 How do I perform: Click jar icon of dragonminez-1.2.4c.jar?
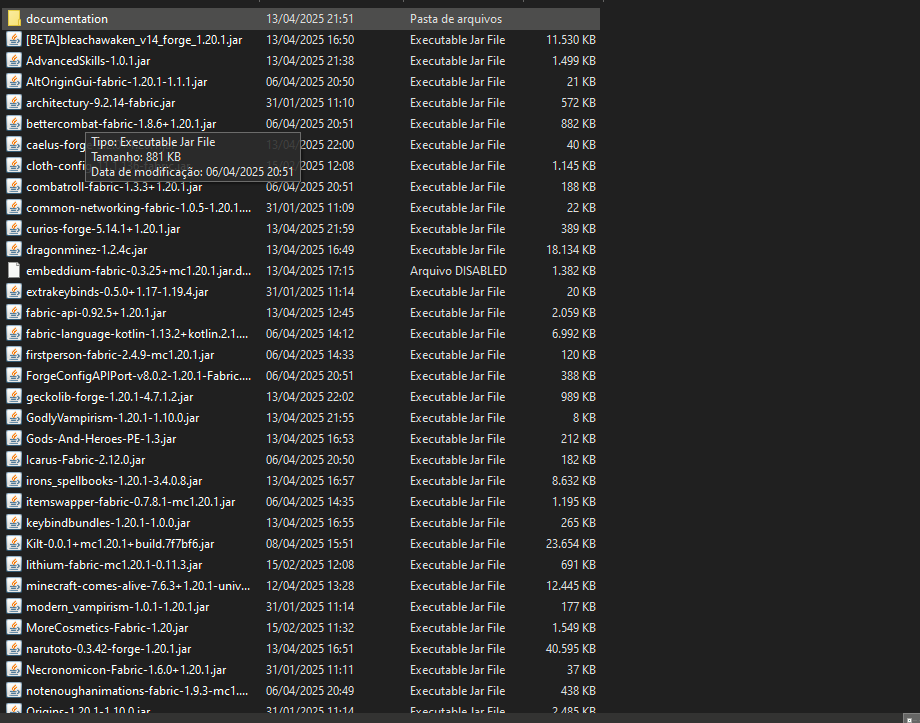pos(14,250)
